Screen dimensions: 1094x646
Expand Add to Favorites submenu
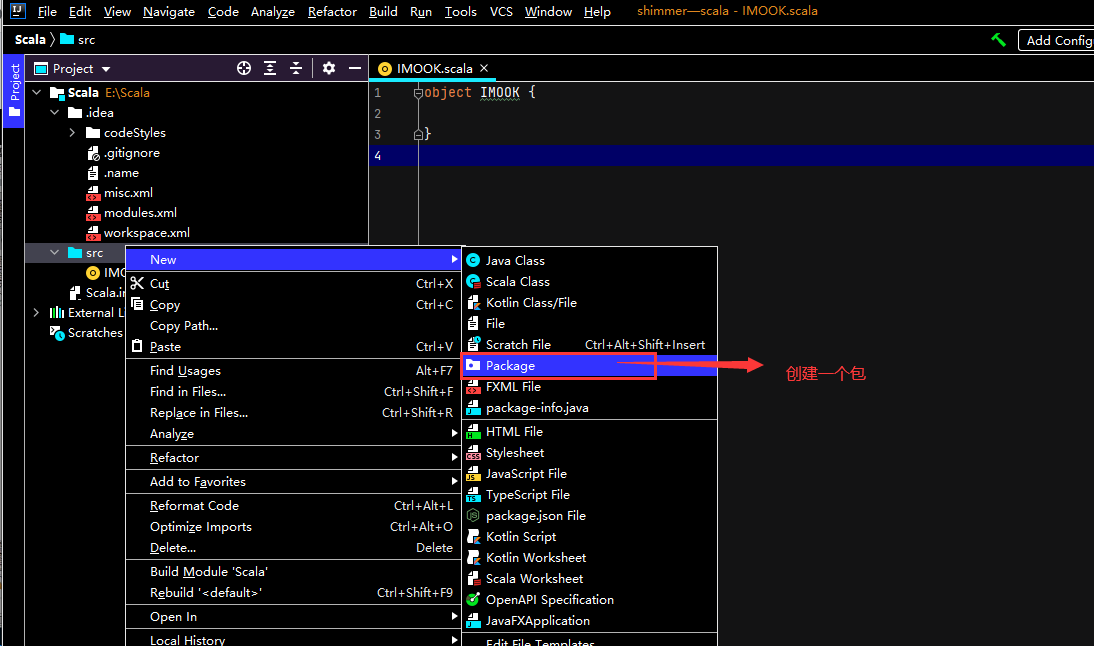pyautogui.click(x=292, y=481)
